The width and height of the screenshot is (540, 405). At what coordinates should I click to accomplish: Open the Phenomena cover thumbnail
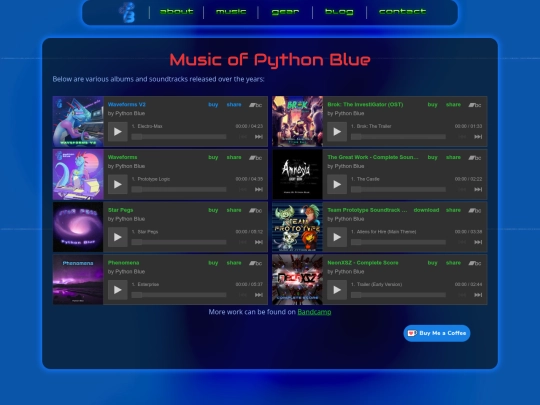pos(78,280)
